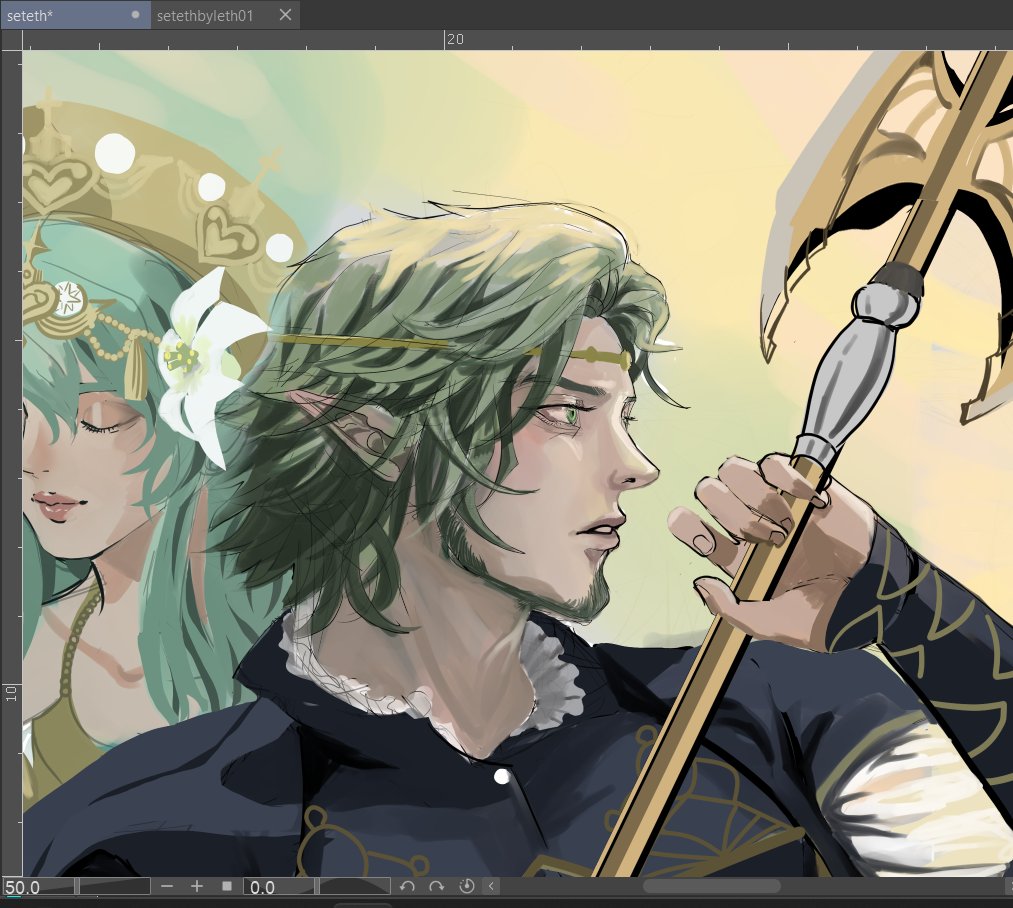Image resolution: width=1013 pixels, height=908 pixels.
Task: Click the zoom percentage field showing 50.0
Action: tap(37, 887)
